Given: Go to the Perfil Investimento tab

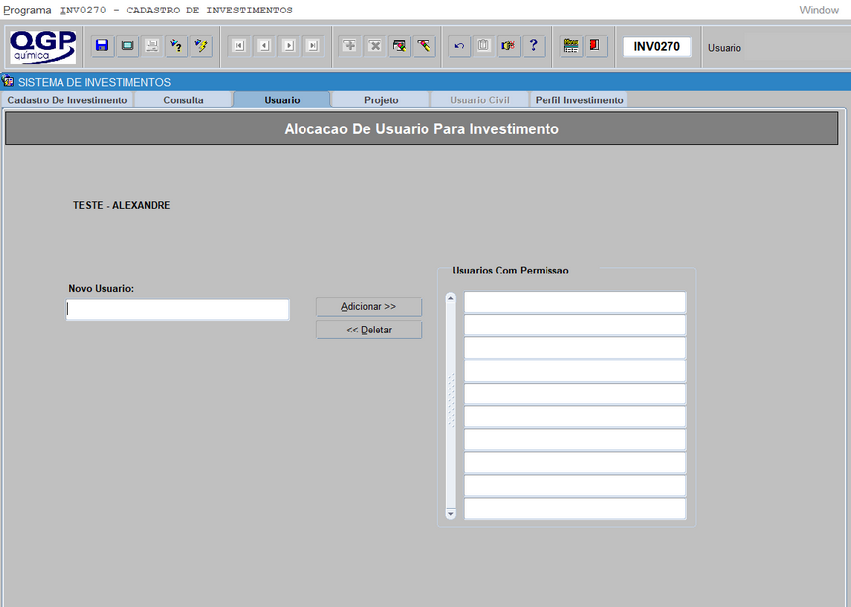Looking at the screenshot, I should (579, 100).
